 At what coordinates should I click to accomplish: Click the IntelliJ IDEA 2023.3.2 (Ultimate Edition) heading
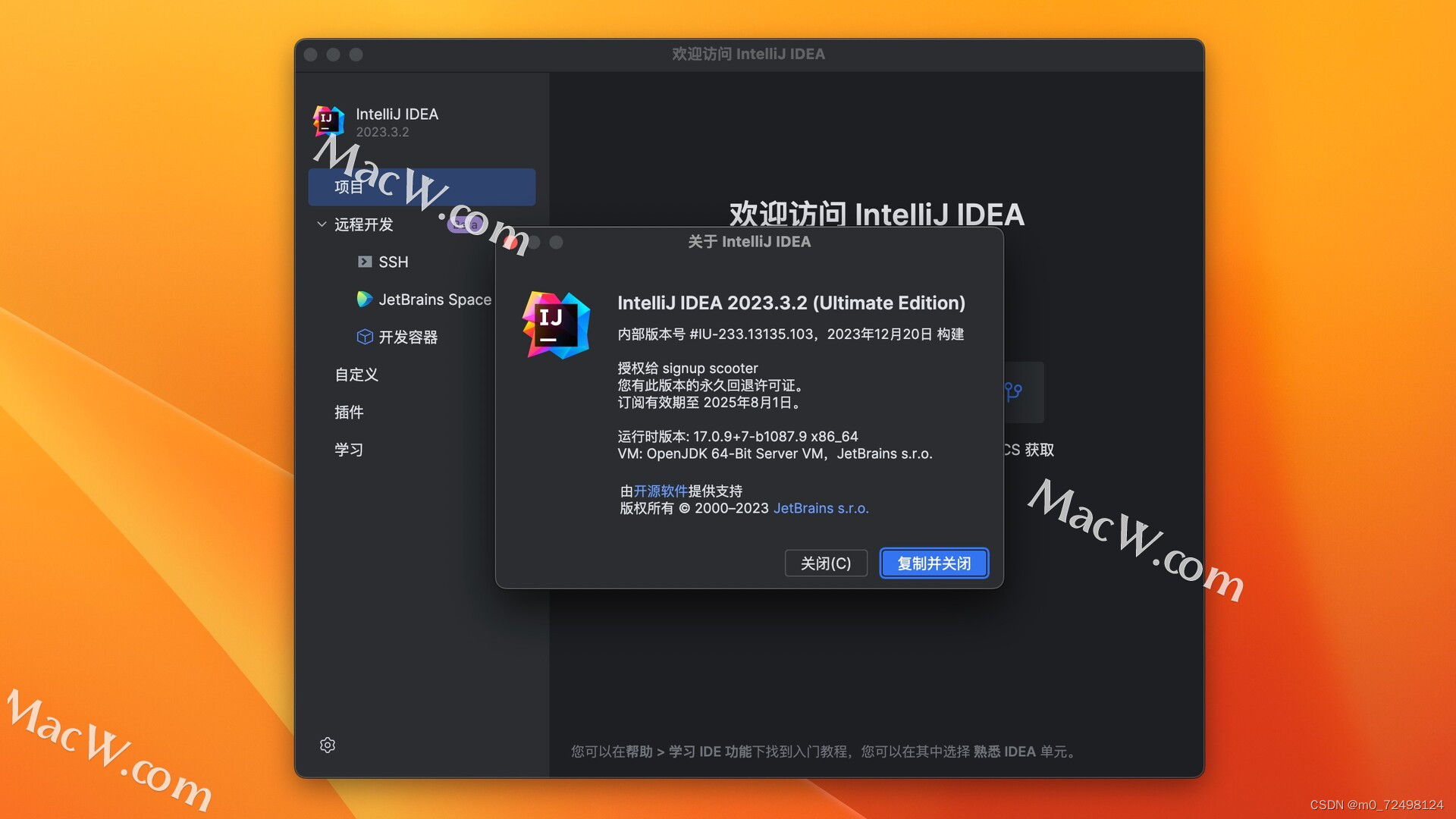(791, 303)
